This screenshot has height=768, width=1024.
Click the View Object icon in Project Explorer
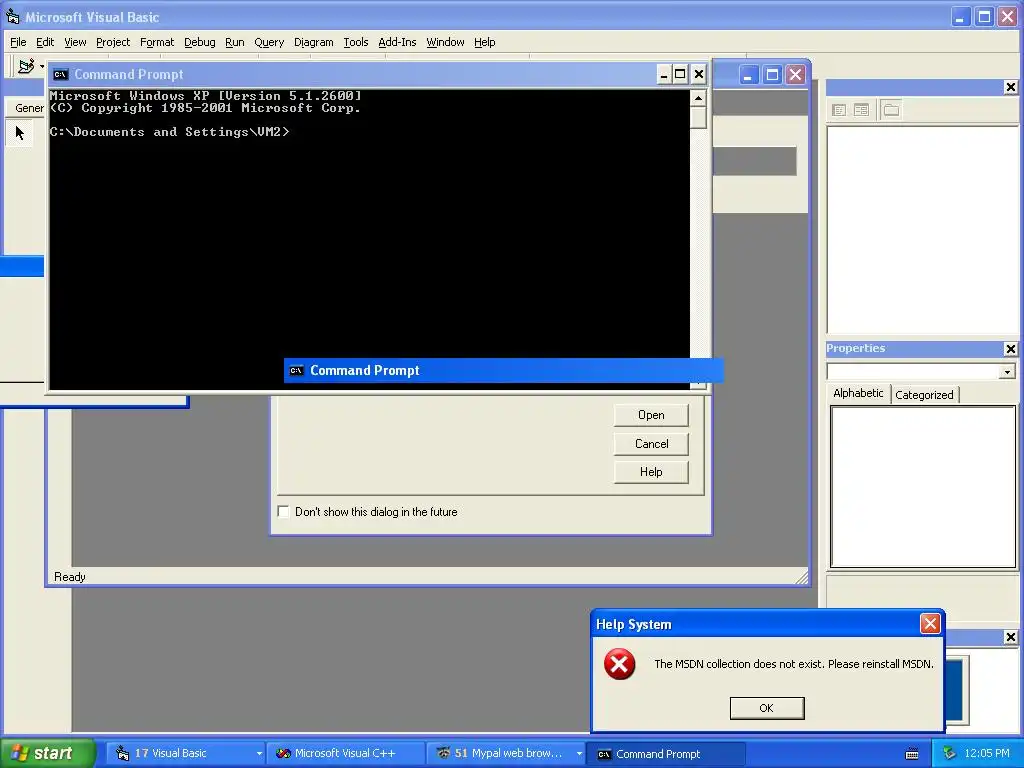pos(861,110)
